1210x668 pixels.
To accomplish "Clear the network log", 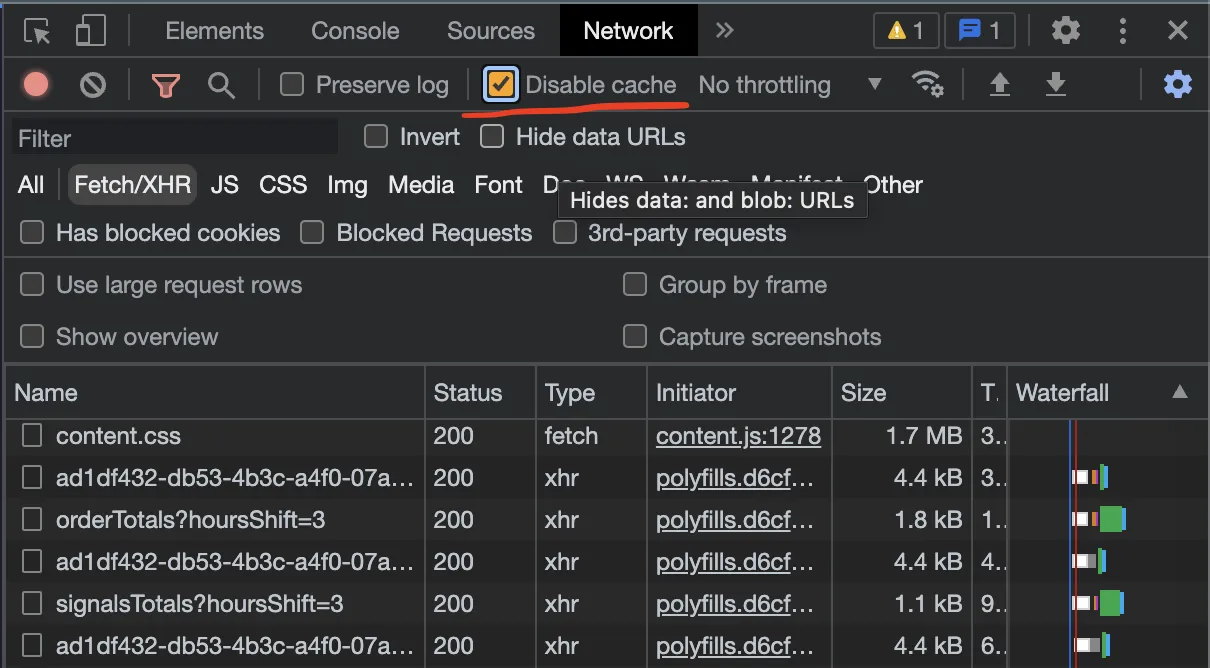I will (x=93, y=85).
